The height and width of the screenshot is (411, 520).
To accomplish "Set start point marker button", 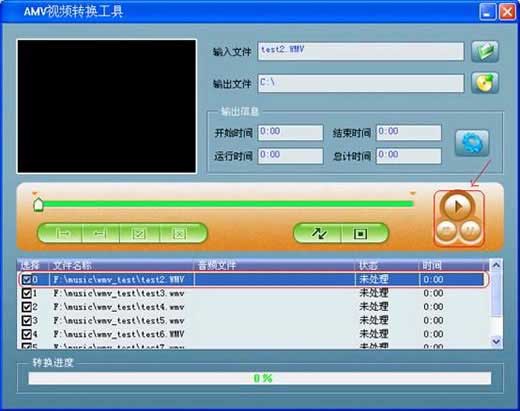I will tap(62, 234).
